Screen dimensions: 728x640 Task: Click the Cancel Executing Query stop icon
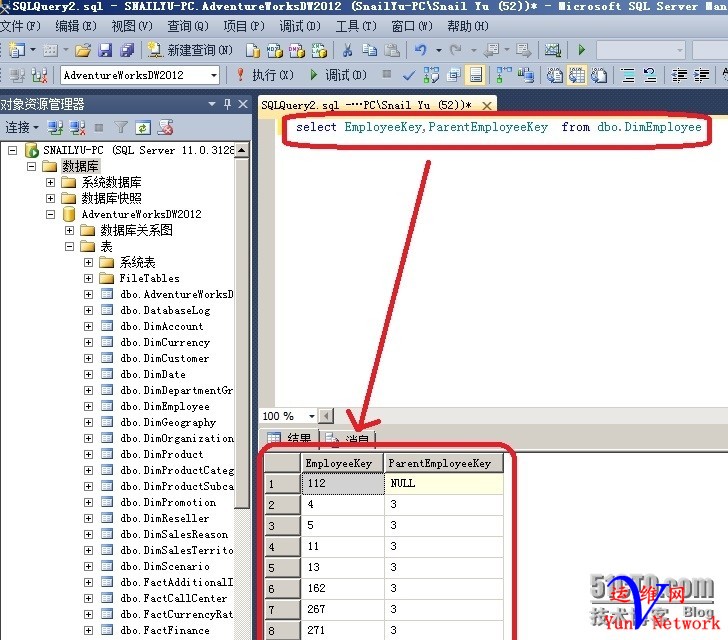coord(386,74)
